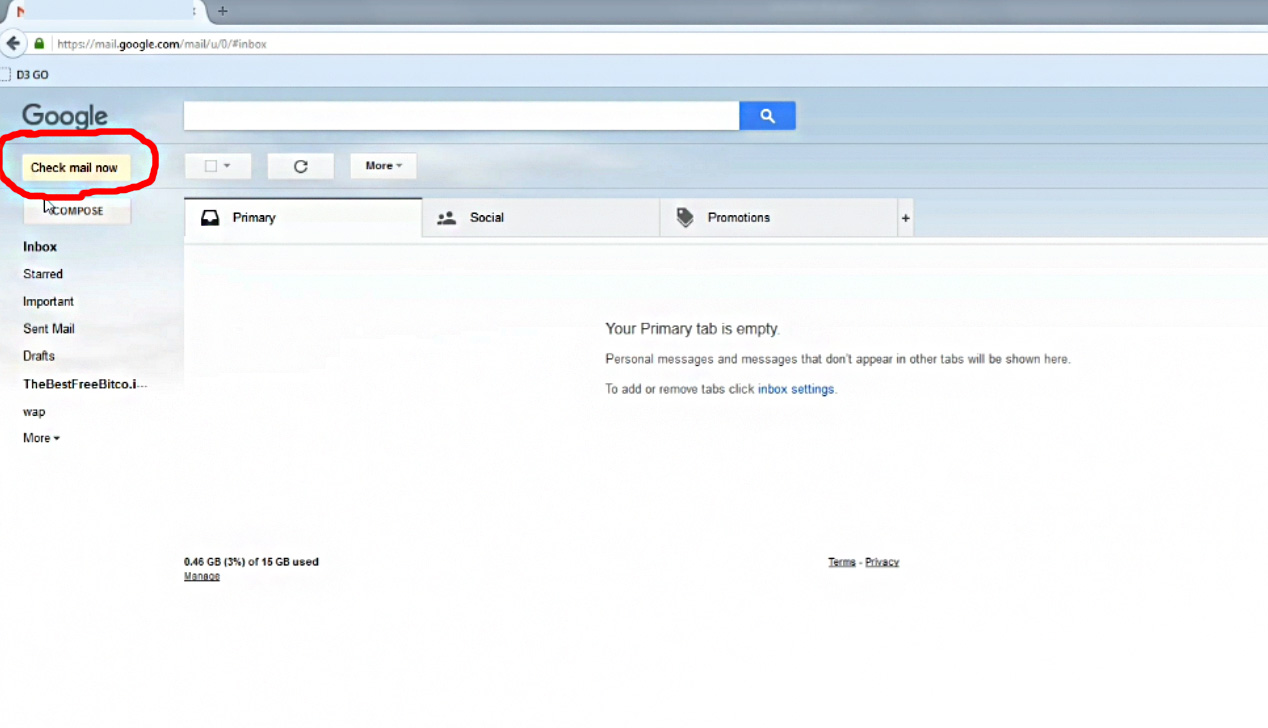Expand "More" in the left sidebar
This screenshot has width=1268, height=728.
click(x=40, y=437)
